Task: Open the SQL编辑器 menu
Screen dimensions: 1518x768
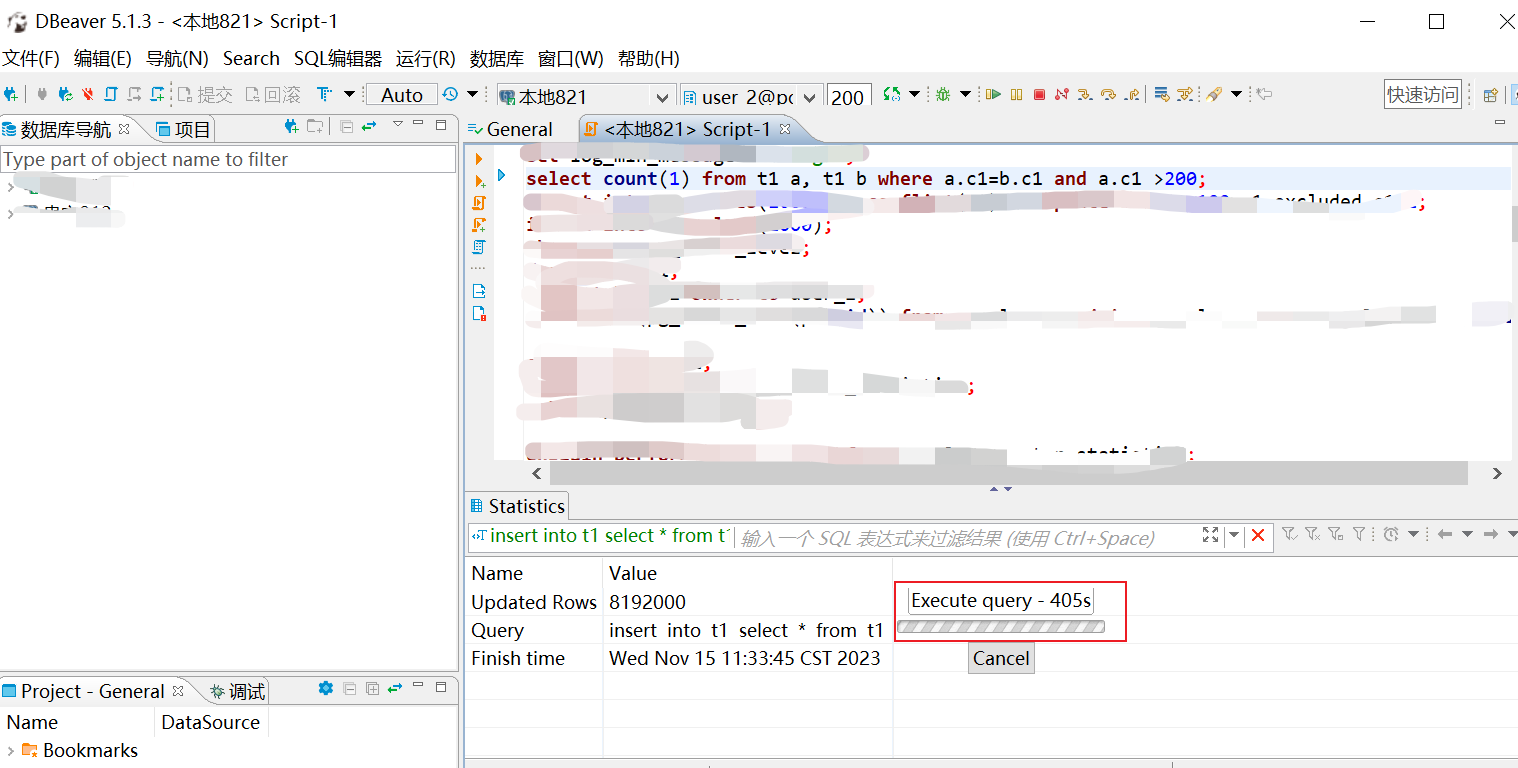Action: 337,58
